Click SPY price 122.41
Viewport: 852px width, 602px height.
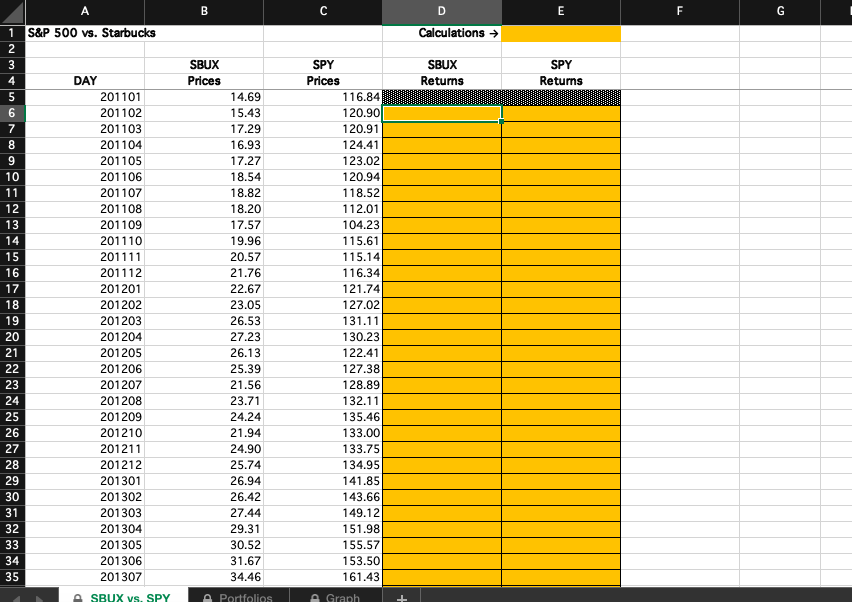tap(323, 353)
